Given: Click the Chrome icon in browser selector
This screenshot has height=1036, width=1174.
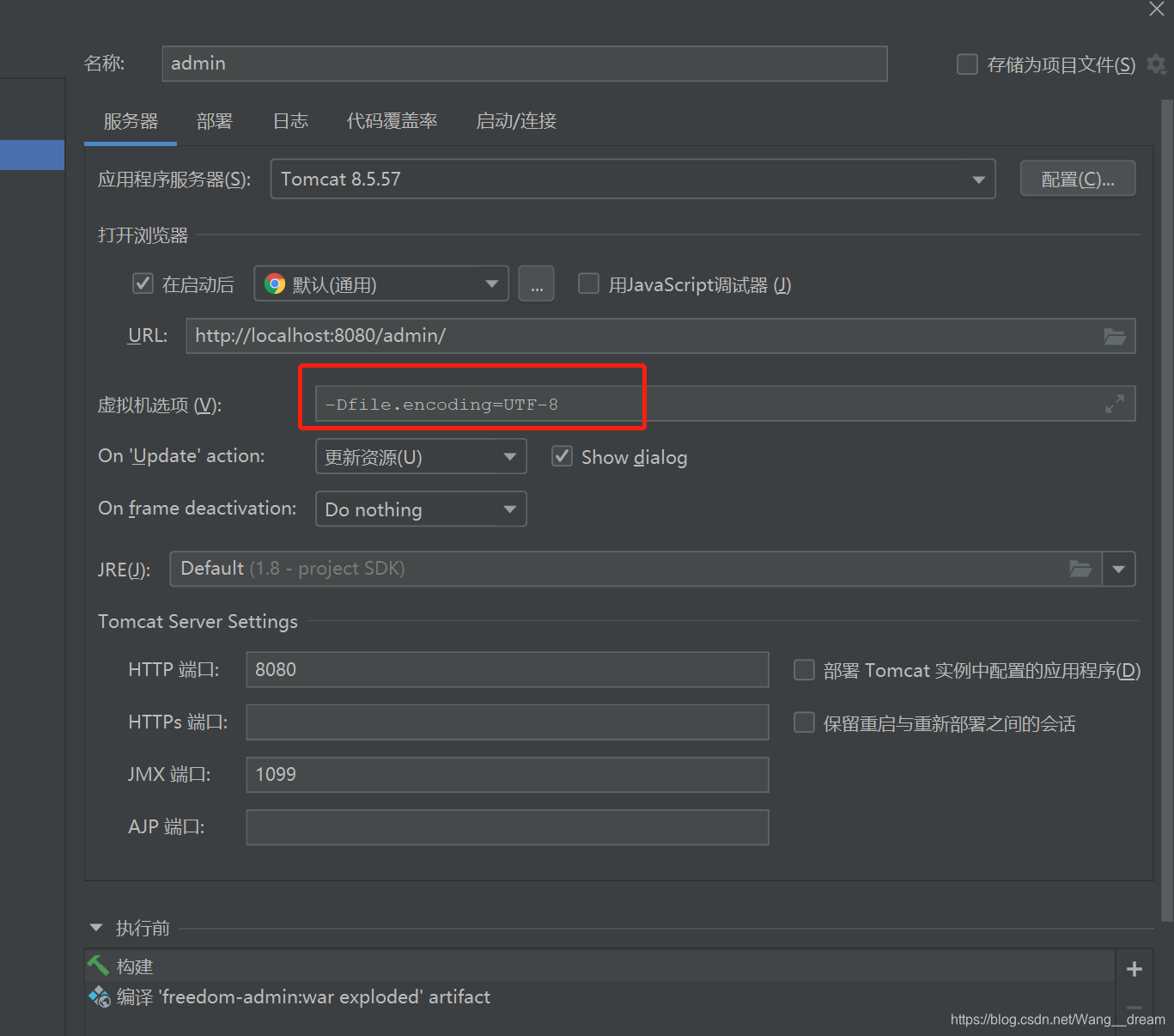Looking at the screenshot, I should (x=275, y=284).
